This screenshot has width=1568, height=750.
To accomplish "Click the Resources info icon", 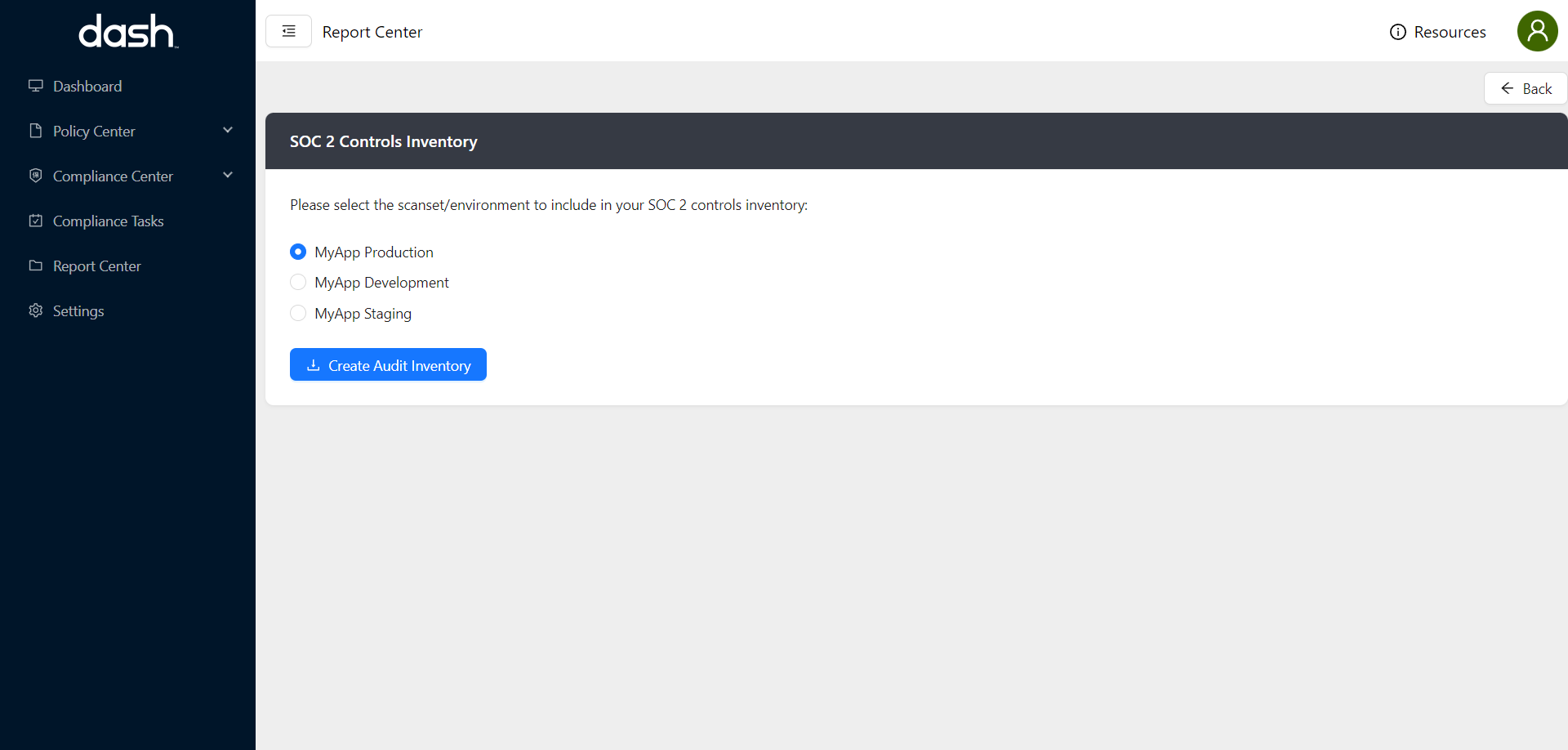I will point(1398,32).
